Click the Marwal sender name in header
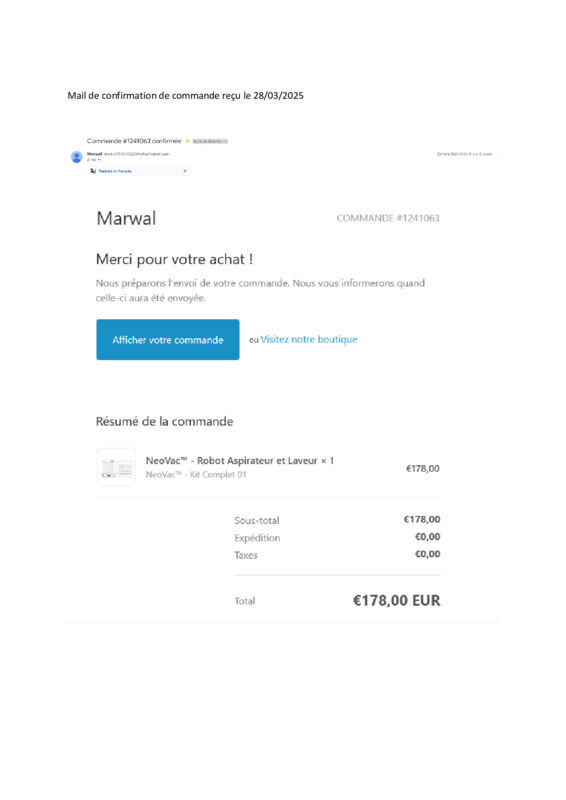This screenshot has width=566, height=800. tap(94, 154)
